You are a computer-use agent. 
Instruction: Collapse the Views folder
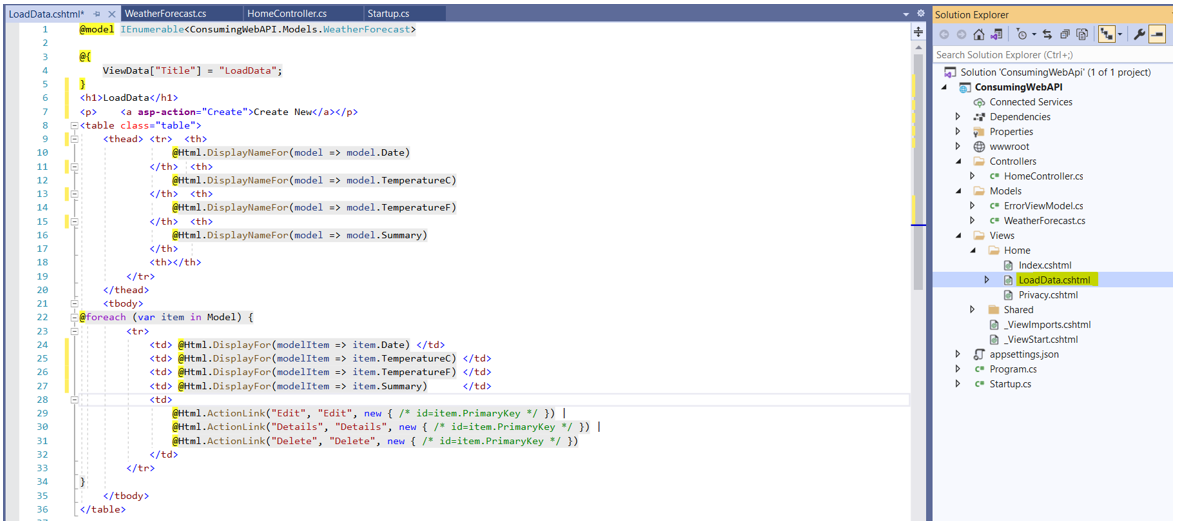958,236
